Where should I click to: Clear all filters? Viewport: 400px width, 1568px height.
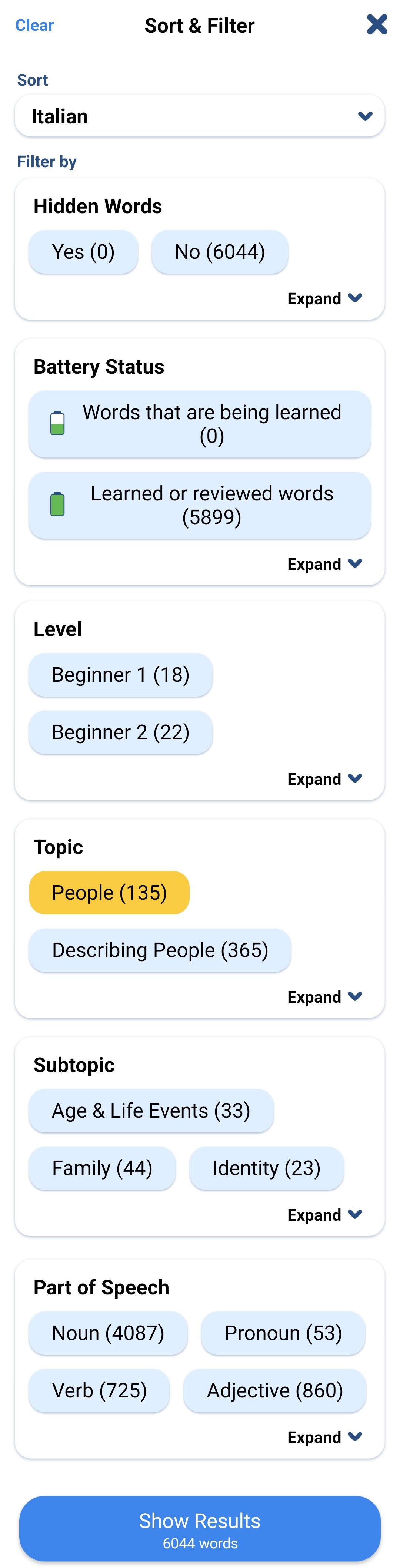pos(34,25)
